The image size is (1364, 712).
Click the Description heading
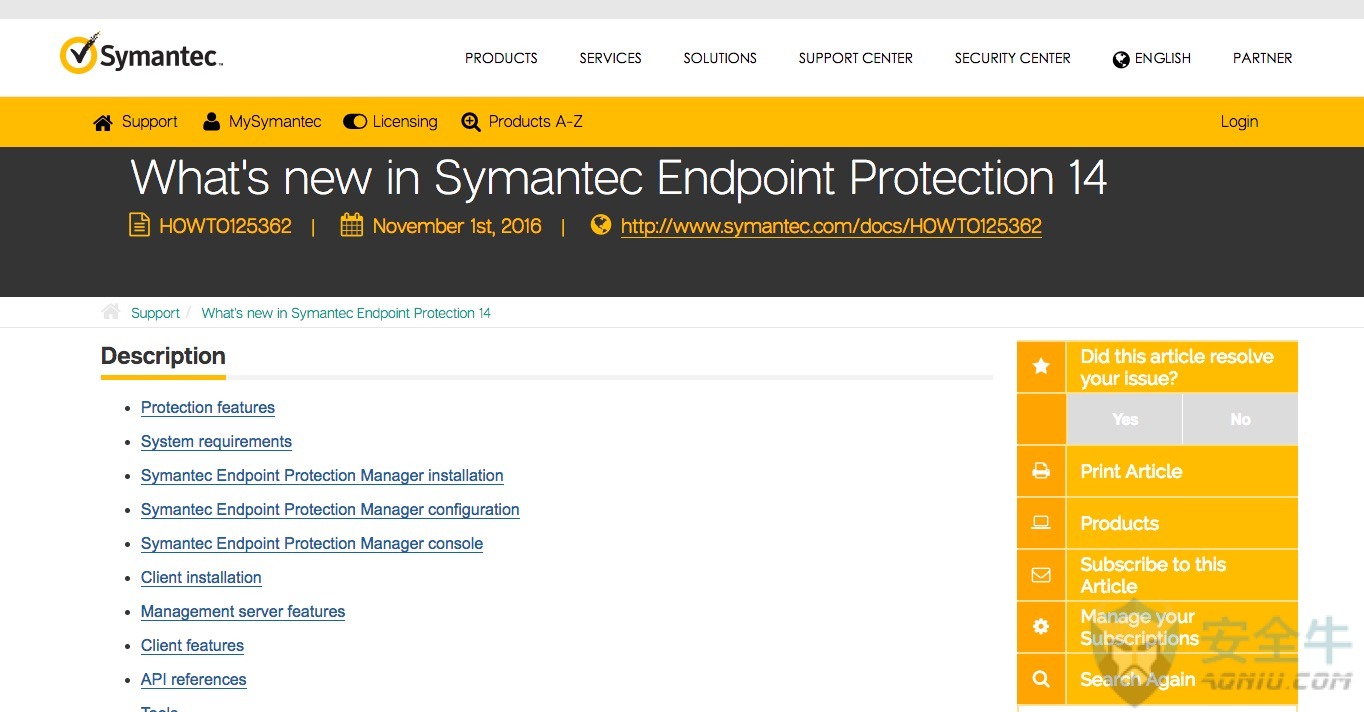163,356
